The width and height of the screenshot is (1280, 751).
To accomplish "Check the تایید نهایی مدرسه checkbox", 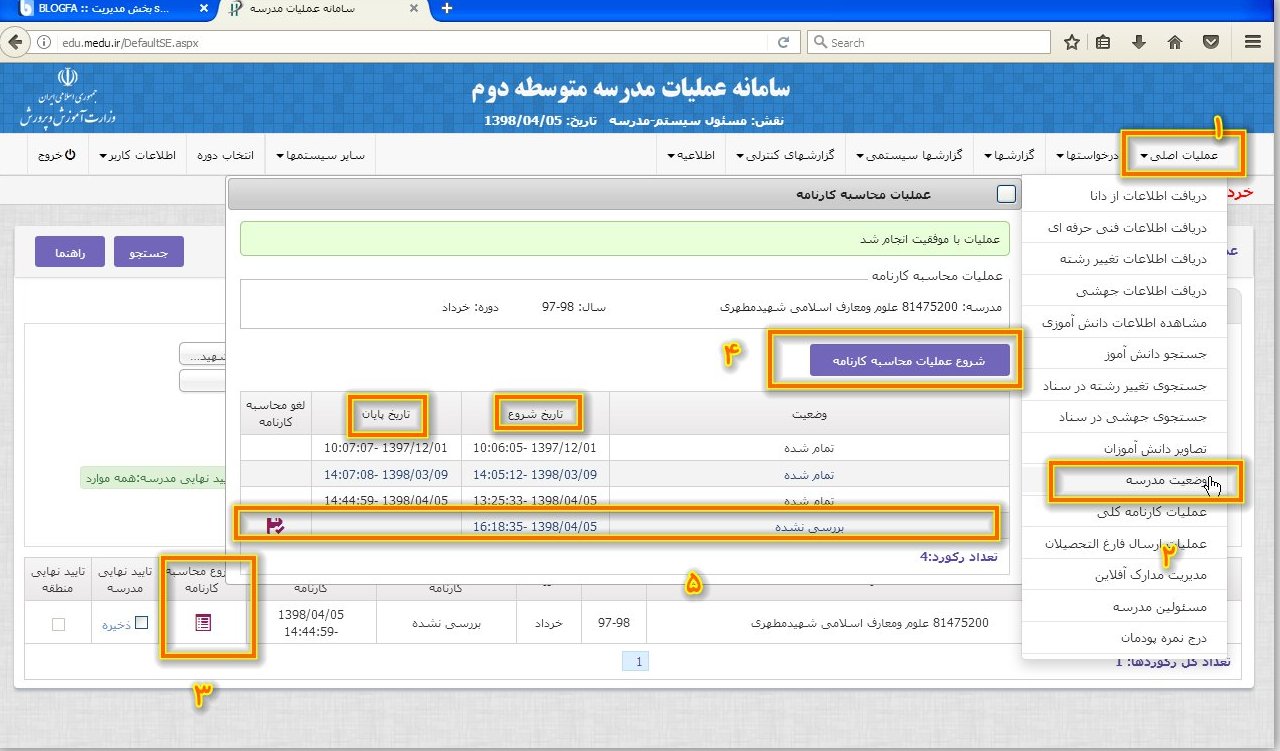I will coord(141,623).
